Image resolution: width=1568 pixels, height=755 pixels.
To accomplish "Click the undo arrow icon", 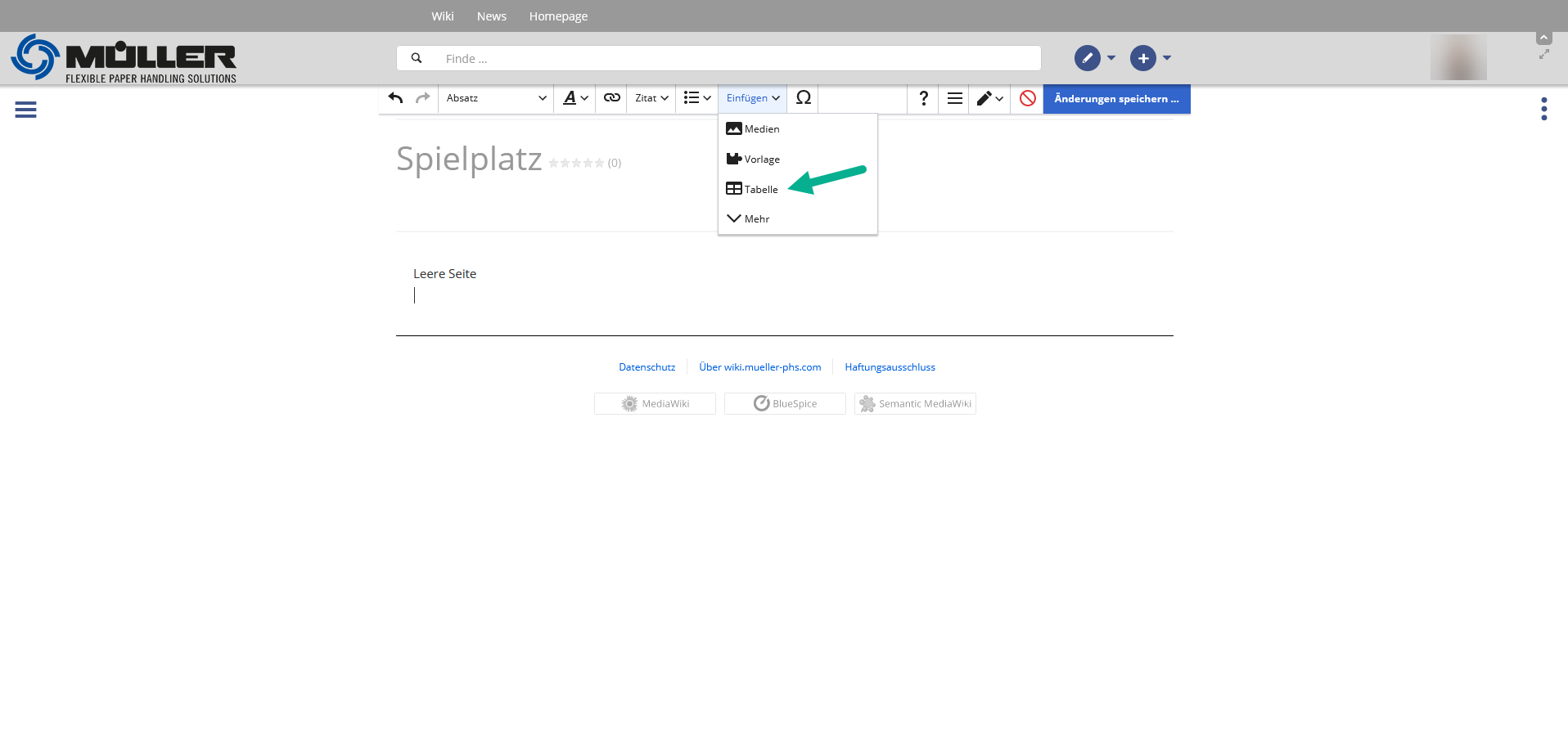I will (396, 98).
